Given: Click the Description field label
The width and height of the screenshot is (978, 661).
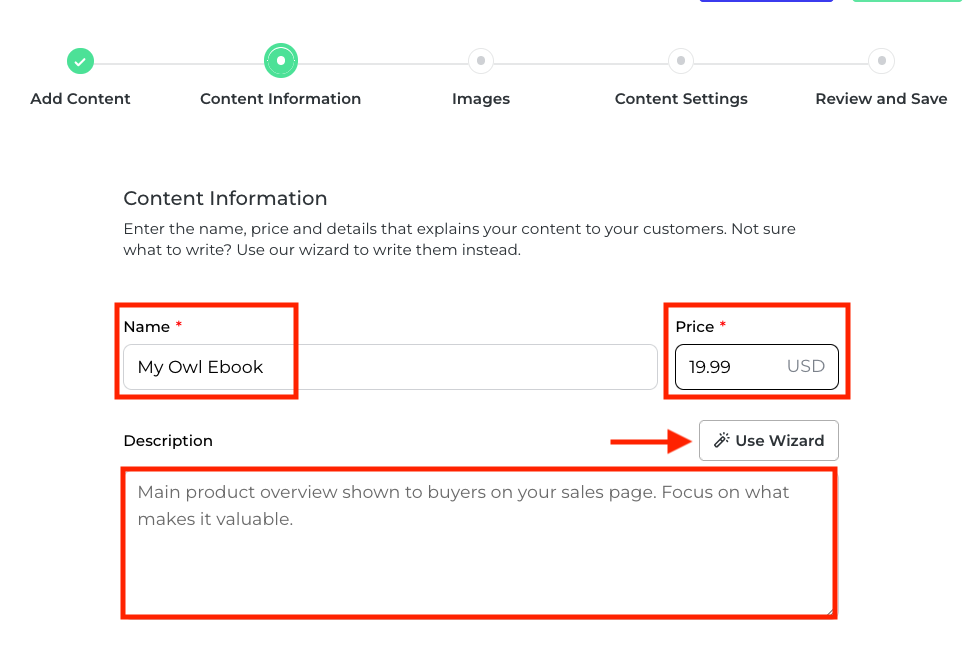Looking at the screenshot, I should tap(168, 441).
